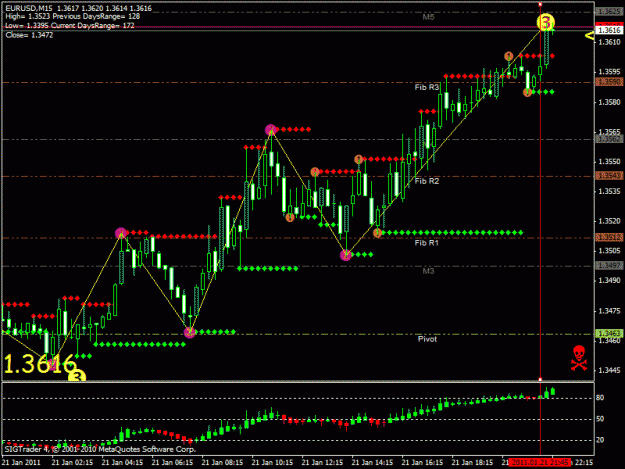Click the 21 Jan 08:15 time axis label
Screen dimensions: 625x469
(x=222, y=462)
